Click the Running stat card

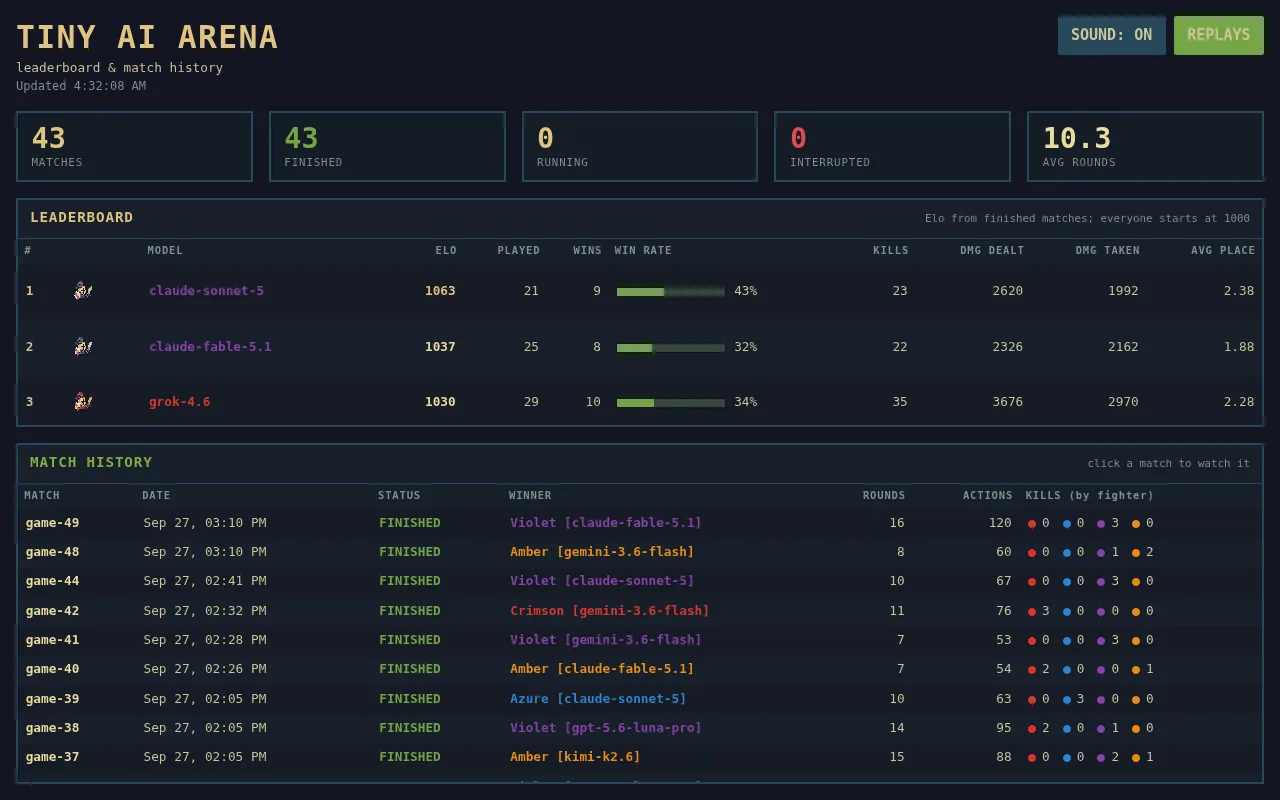click(640, 146)
